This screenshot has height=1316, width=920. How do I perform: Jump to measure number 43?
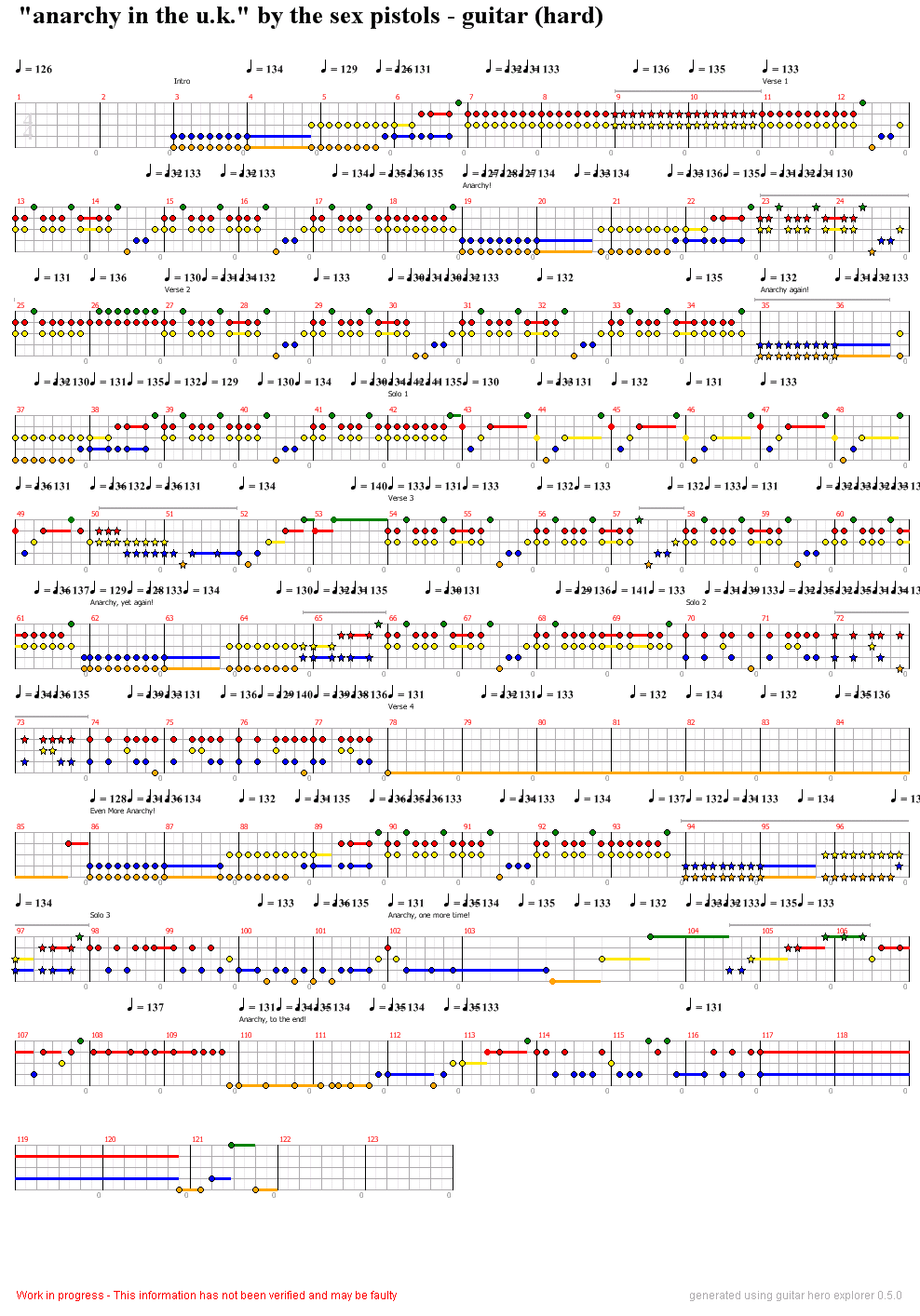tap(467, 410)
